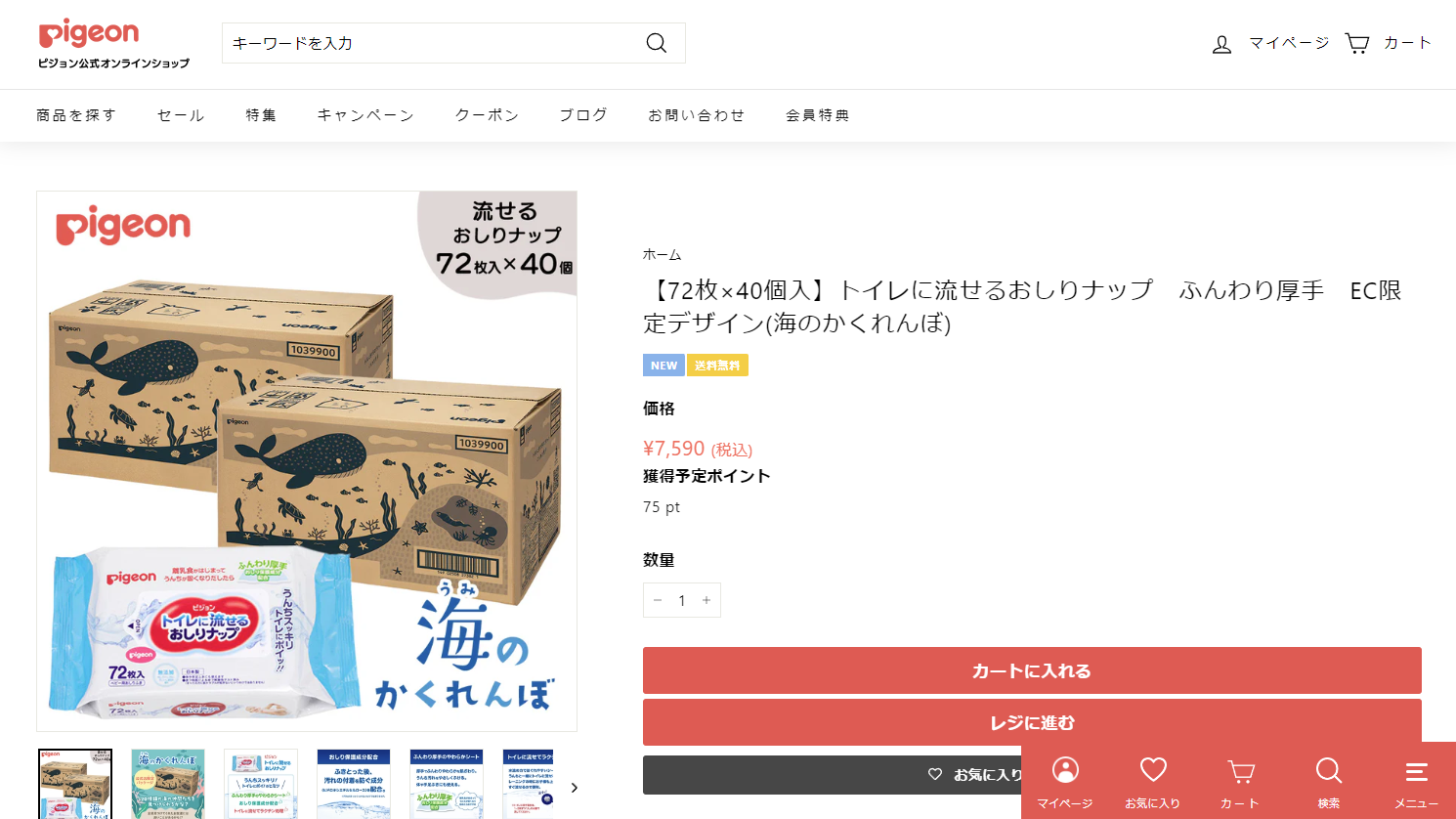1456x819 pixels.
Task: Open 検索 in the red floating bar
Action: click(x=1329, y=781)
